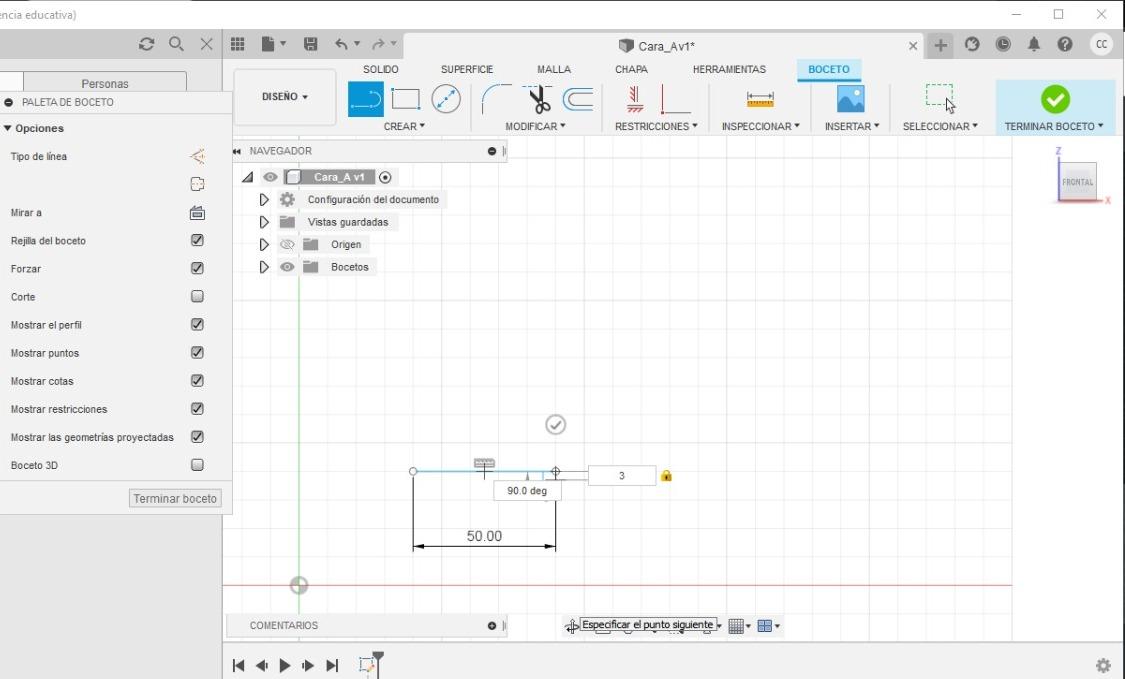Toggle Mostrar puntos checkbox
This screenshot has width=1125, height=679.
tap(197, 352)
